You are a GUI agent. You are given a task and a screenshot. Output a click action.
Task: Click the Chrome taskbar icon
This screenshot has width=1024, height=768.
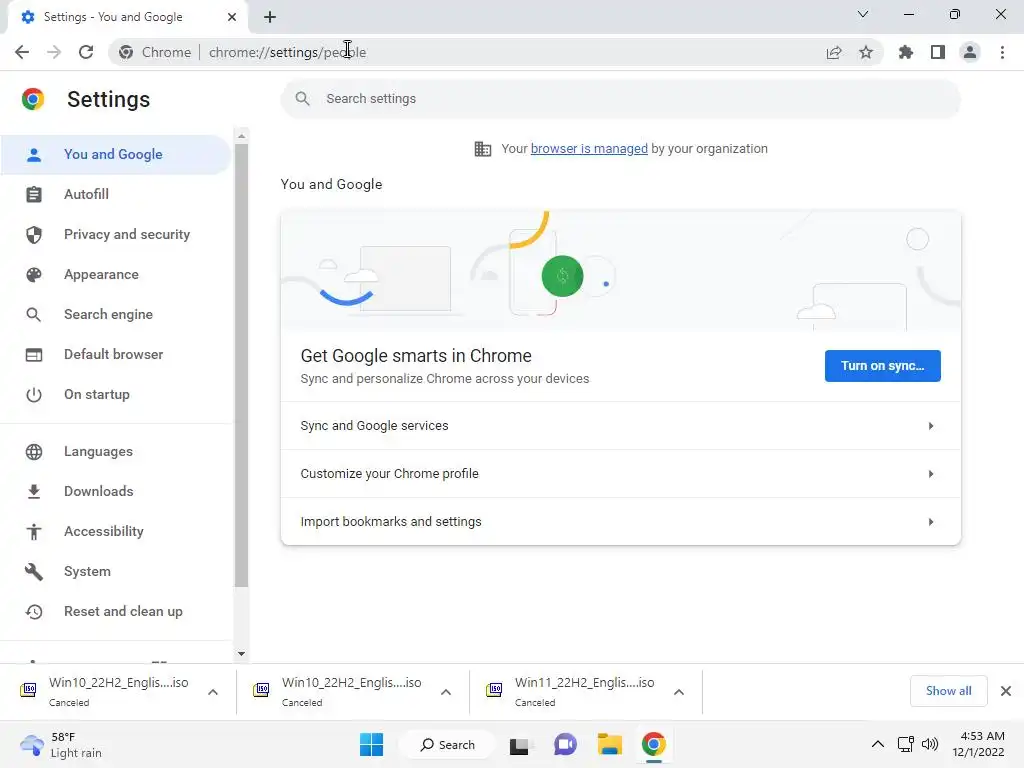pos(654,744)
